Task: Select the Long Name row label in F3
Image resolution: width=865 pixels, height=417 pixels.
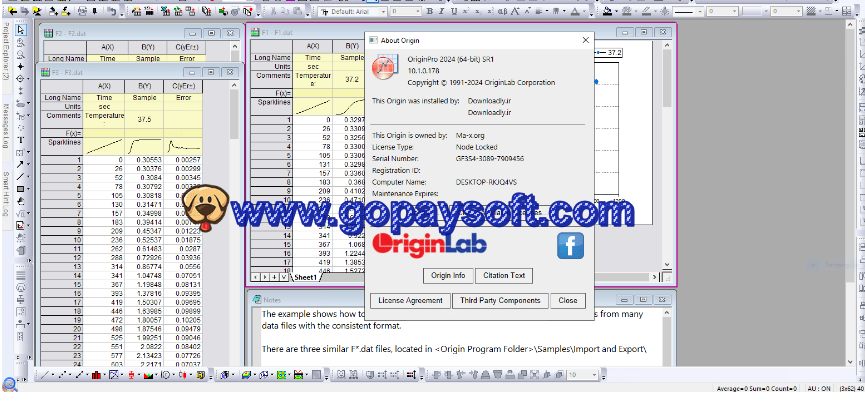Action: point(62,98)
